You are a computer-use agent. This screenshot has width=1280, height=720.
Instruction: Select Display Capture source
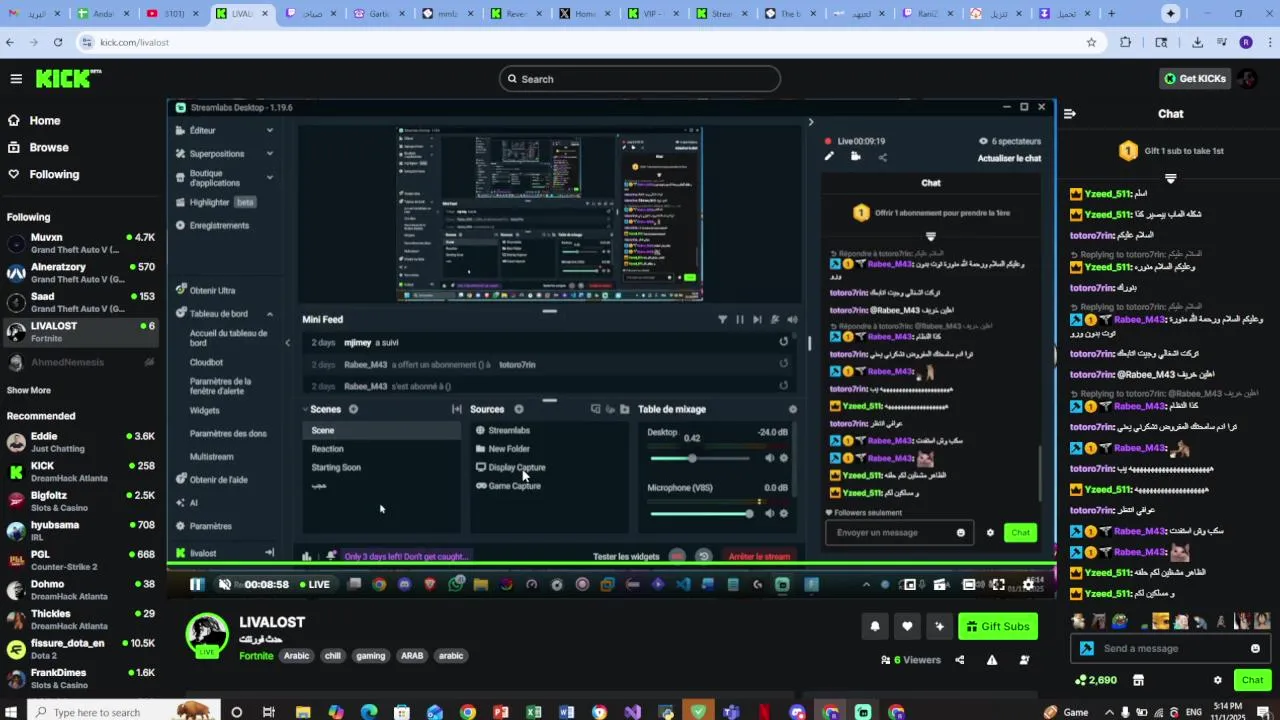pos(510,467)
